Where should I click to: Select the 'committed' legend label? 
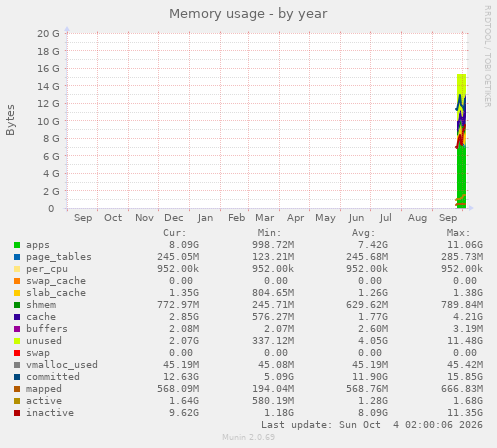tap(53, 377)
